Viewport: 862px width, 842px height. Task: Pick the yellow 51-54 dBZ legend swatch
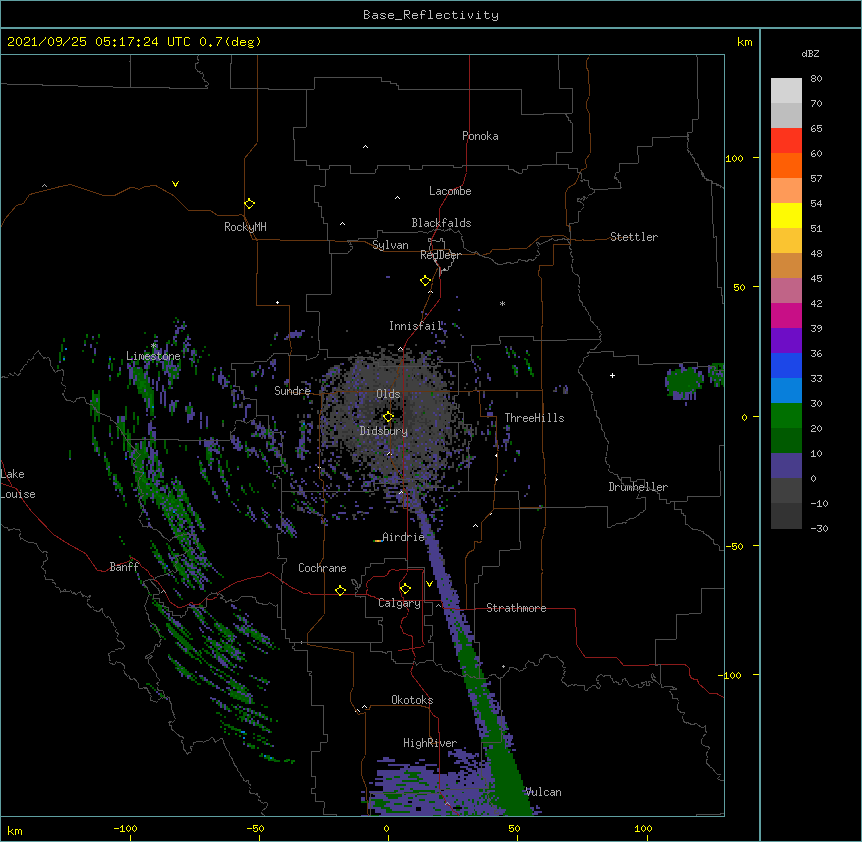pos(786,215)
